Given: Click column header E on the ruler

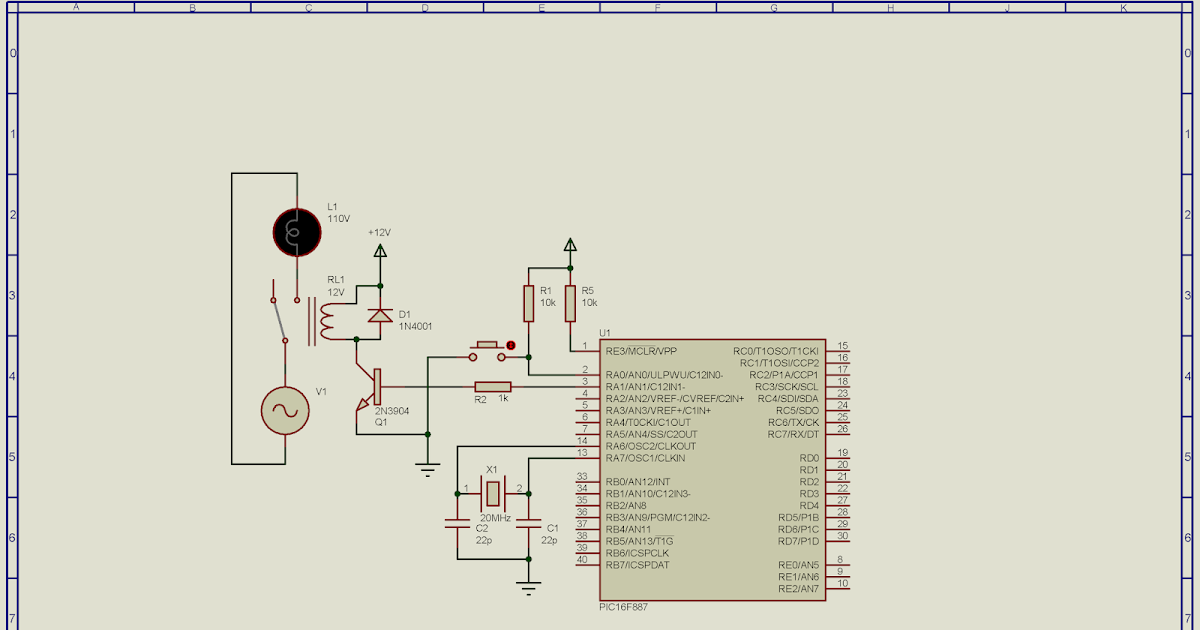Looking at the screenshot, I should click(x=540, y=6).
